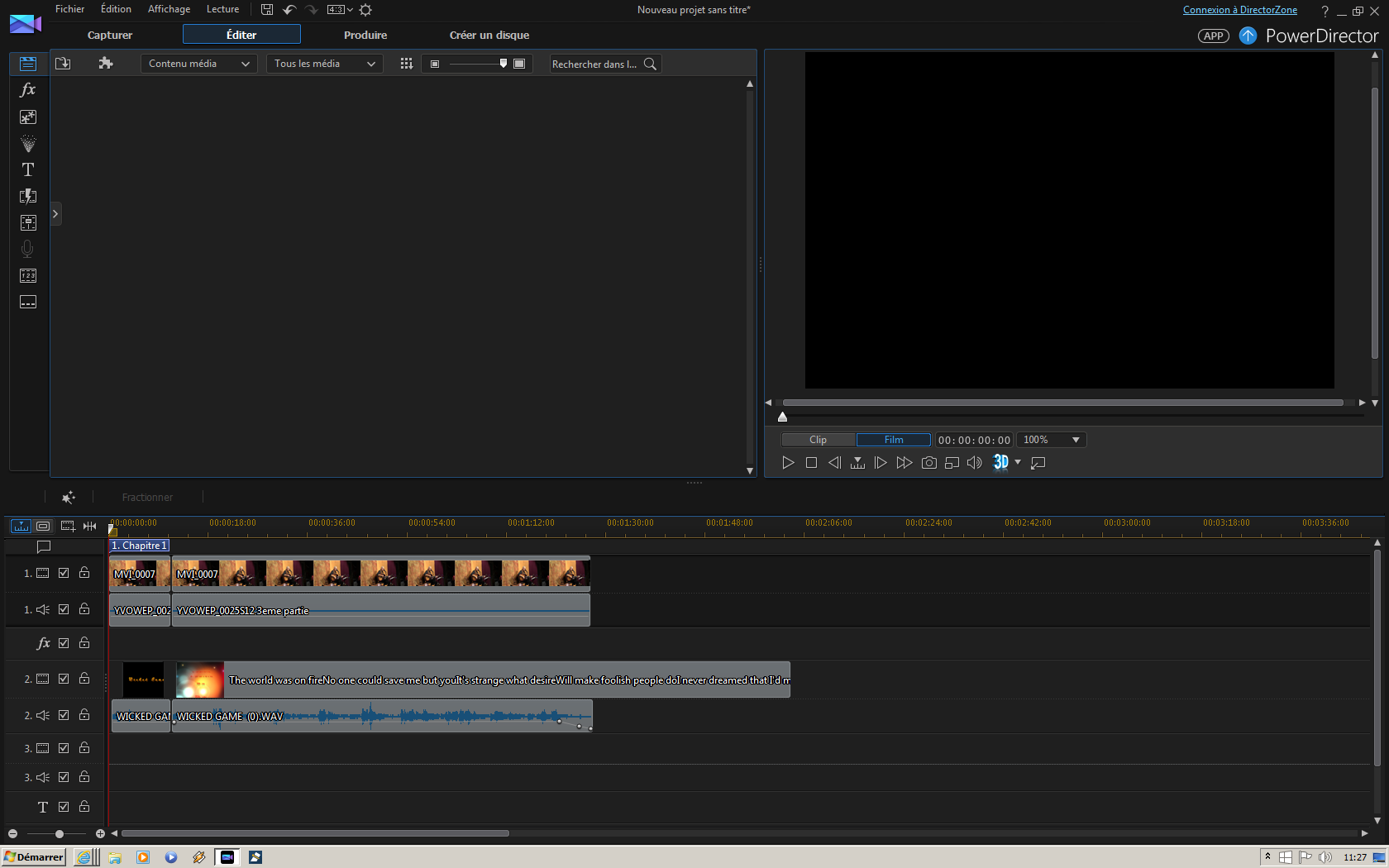The height and width of the screenshot is (868, 1389).
Task: Open the Contenu média dropdown
Action: tap(198, 64)
